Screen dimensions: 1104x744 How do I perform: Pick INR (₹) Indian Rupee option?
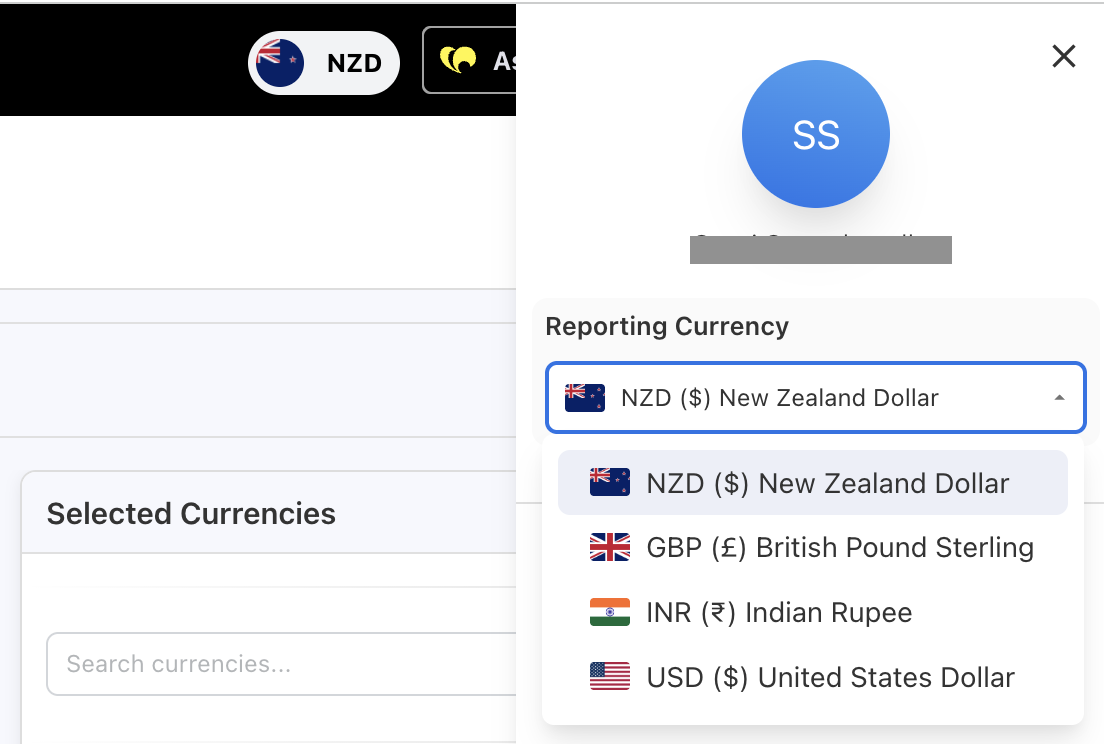point(780,612)
